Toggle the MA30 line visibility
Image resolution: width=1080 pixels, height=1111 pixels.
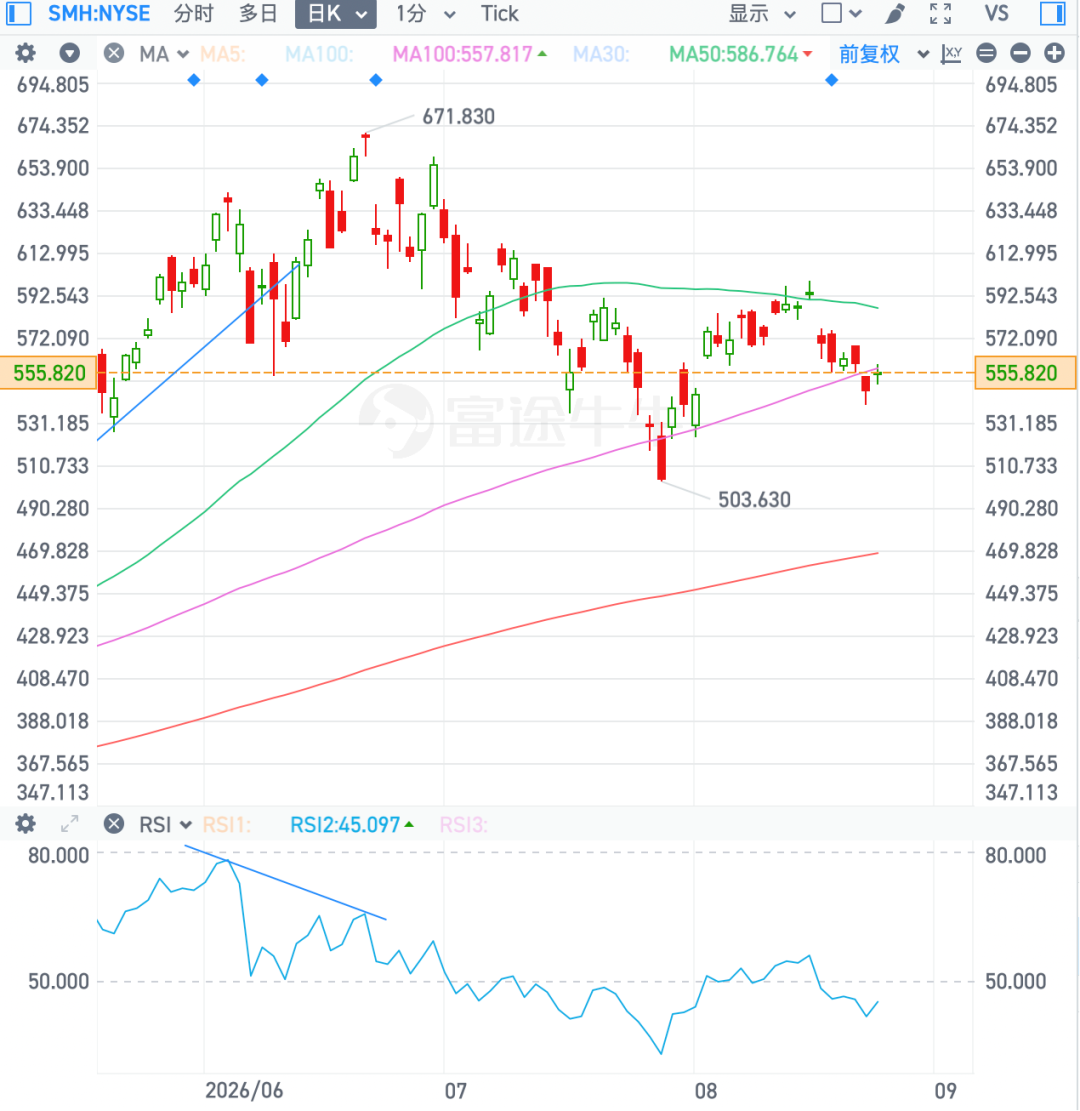tap(601, 54)
